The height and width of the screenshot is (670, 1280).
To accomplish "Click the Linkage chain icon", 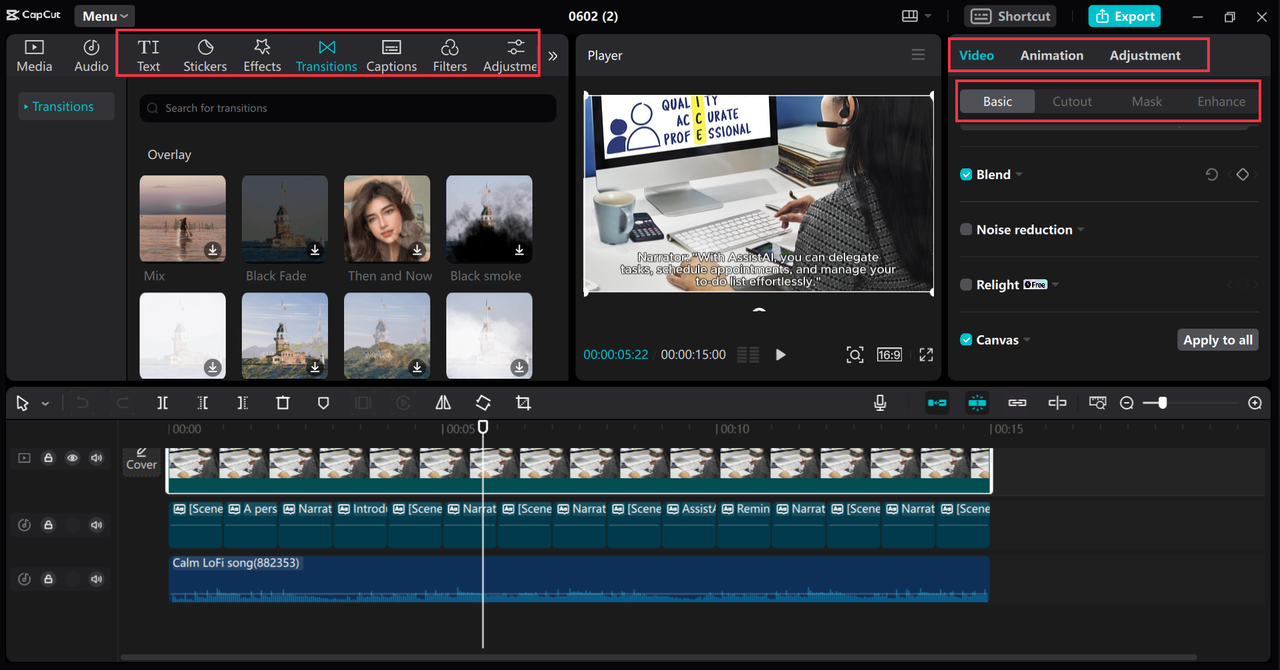I will 1017,403.
